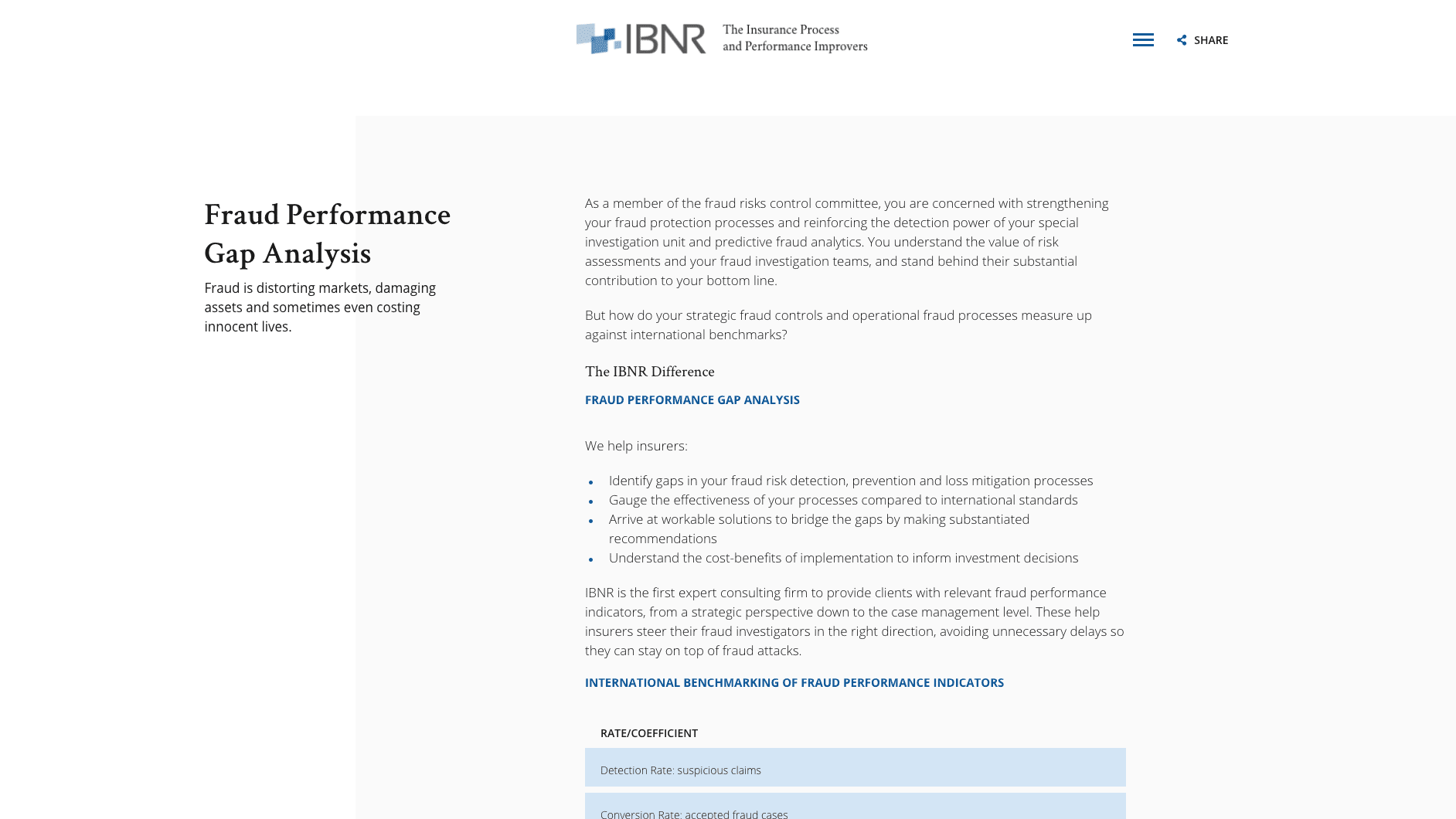Click the IBNR logo
Screen dimensions: 1456x819
641,39
